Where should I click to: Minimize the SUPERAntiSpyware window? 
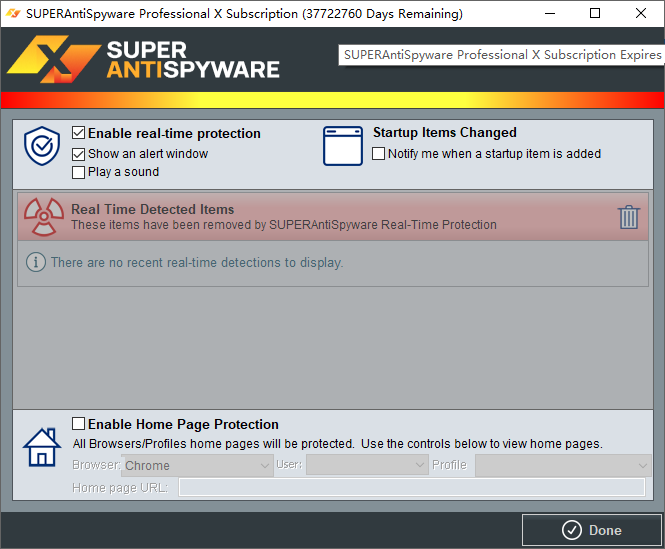coord(550,13)
